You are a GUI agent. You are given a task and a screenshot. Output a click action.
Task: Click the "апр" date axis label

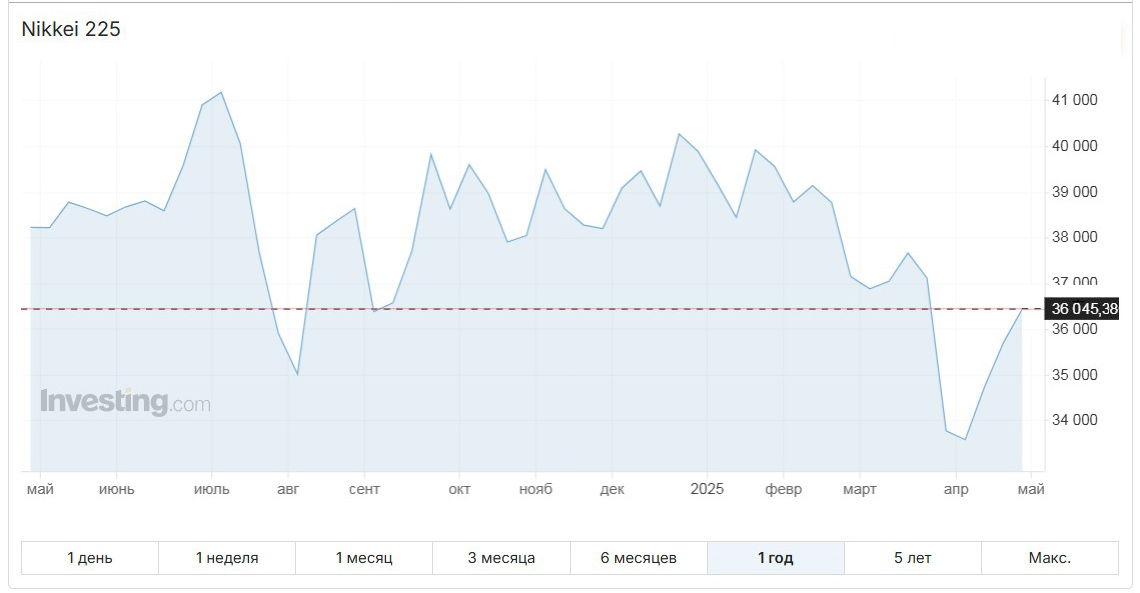pos(955,489)
